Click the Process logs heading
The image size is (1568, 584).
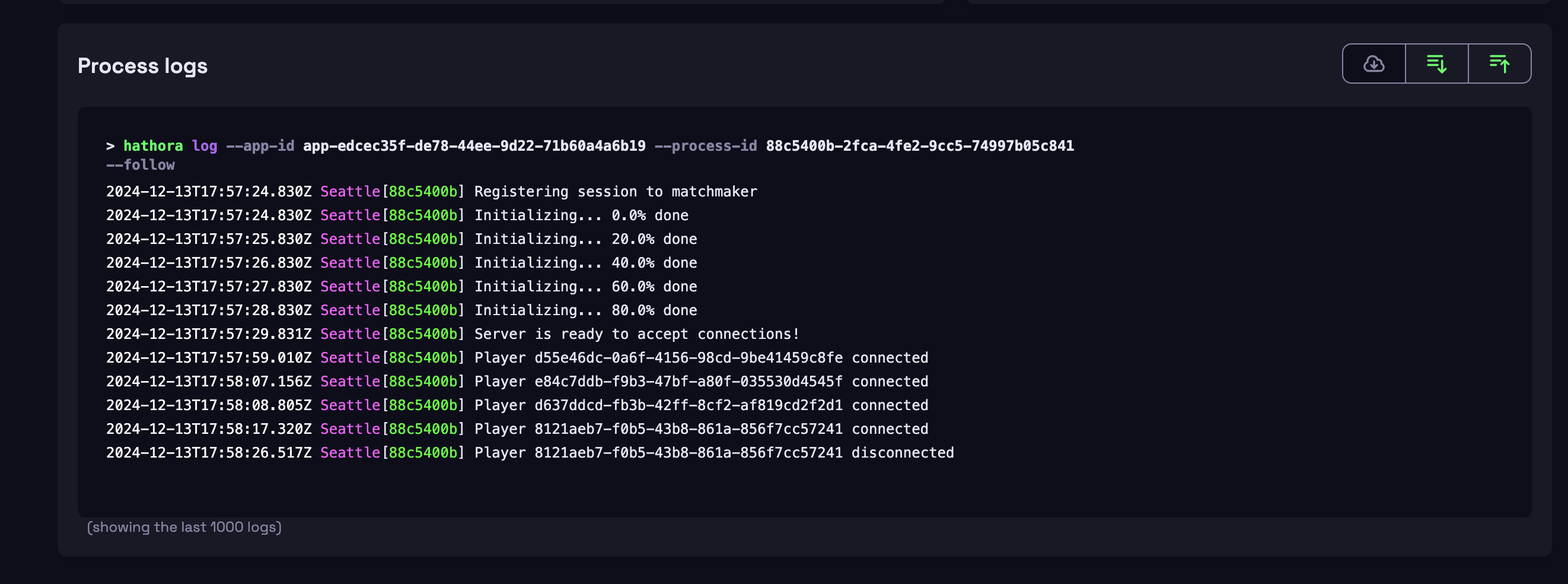tap(142, 66)
